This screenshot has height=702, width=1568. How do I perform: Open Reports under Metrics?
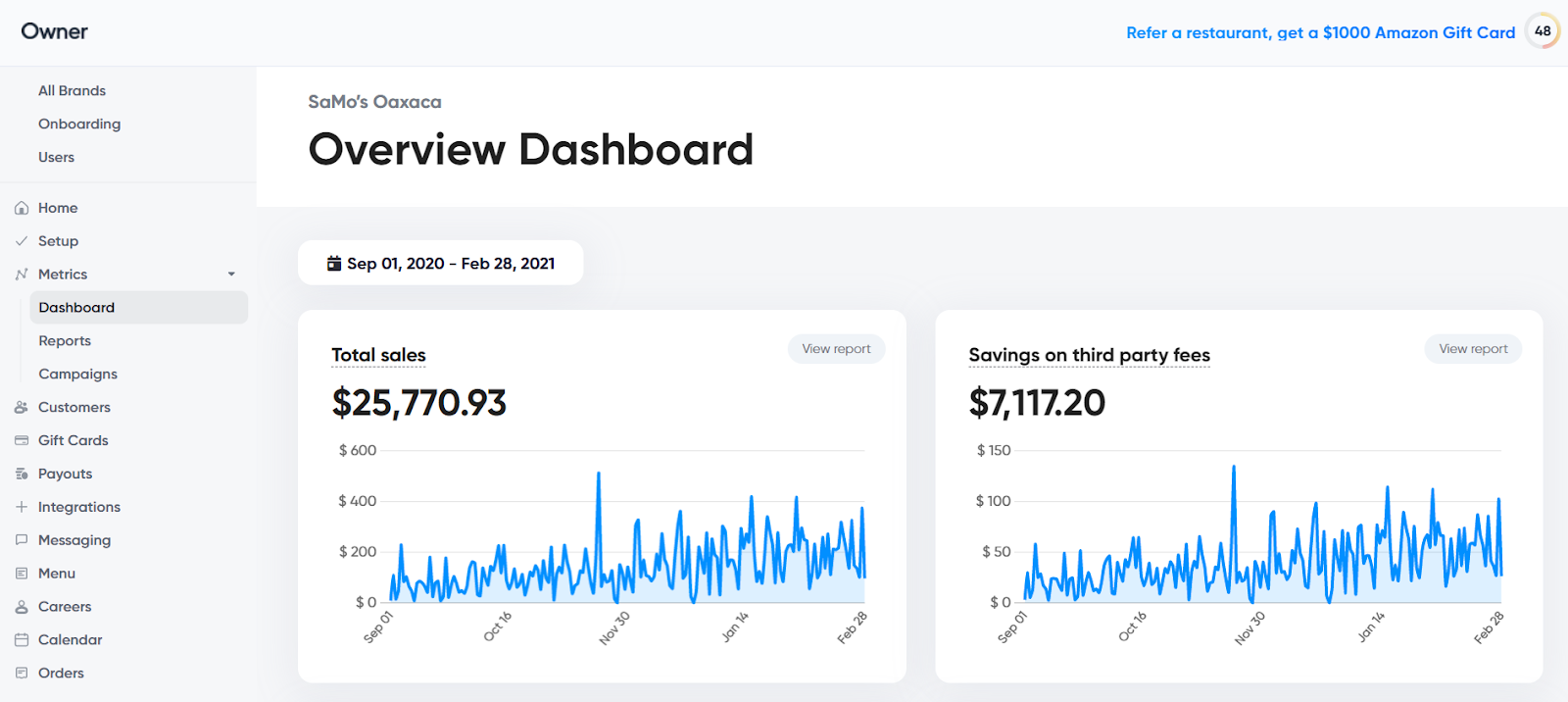tap(65, 340)
